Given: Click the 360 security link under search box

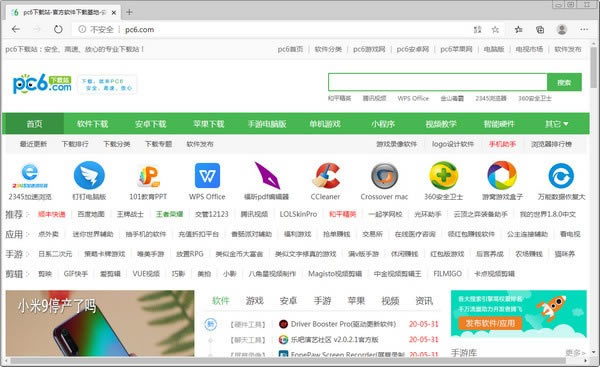Looking at the screenshot, I should [535, 98].
